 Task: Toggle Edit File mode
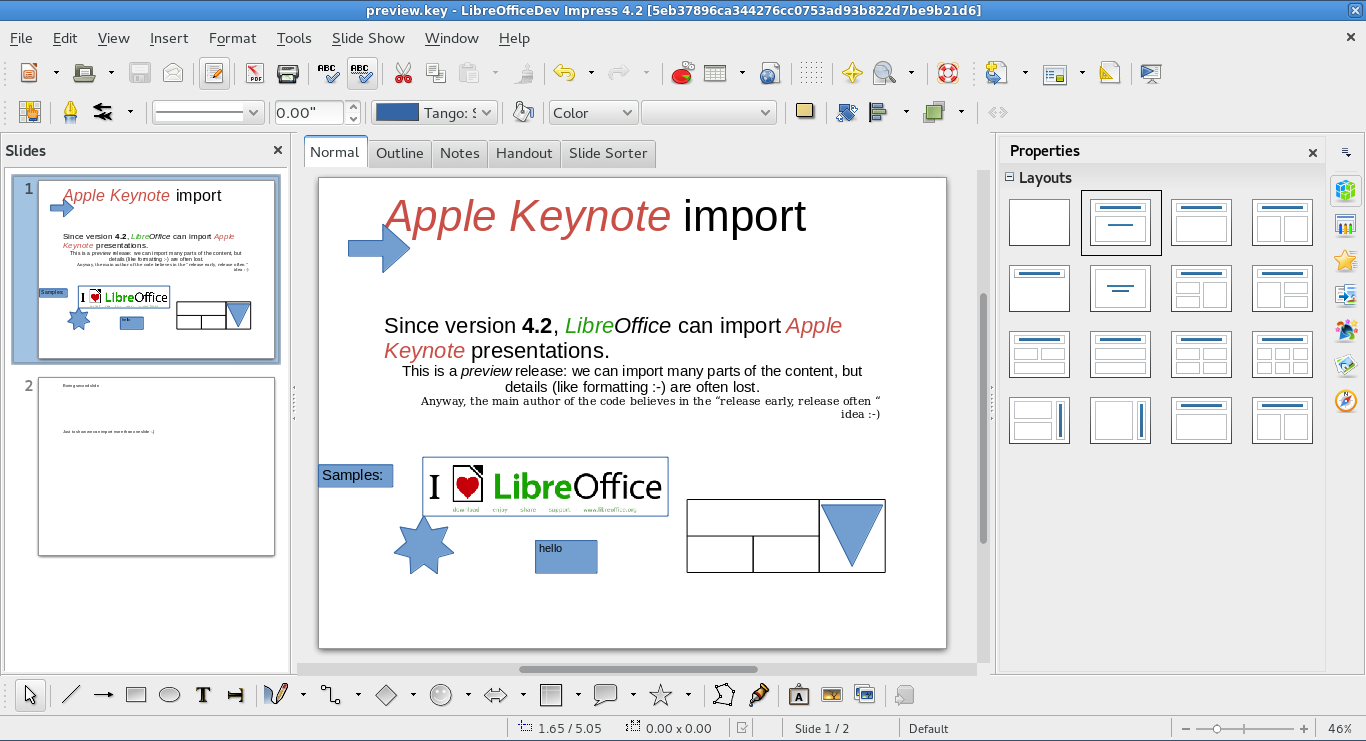213,73
